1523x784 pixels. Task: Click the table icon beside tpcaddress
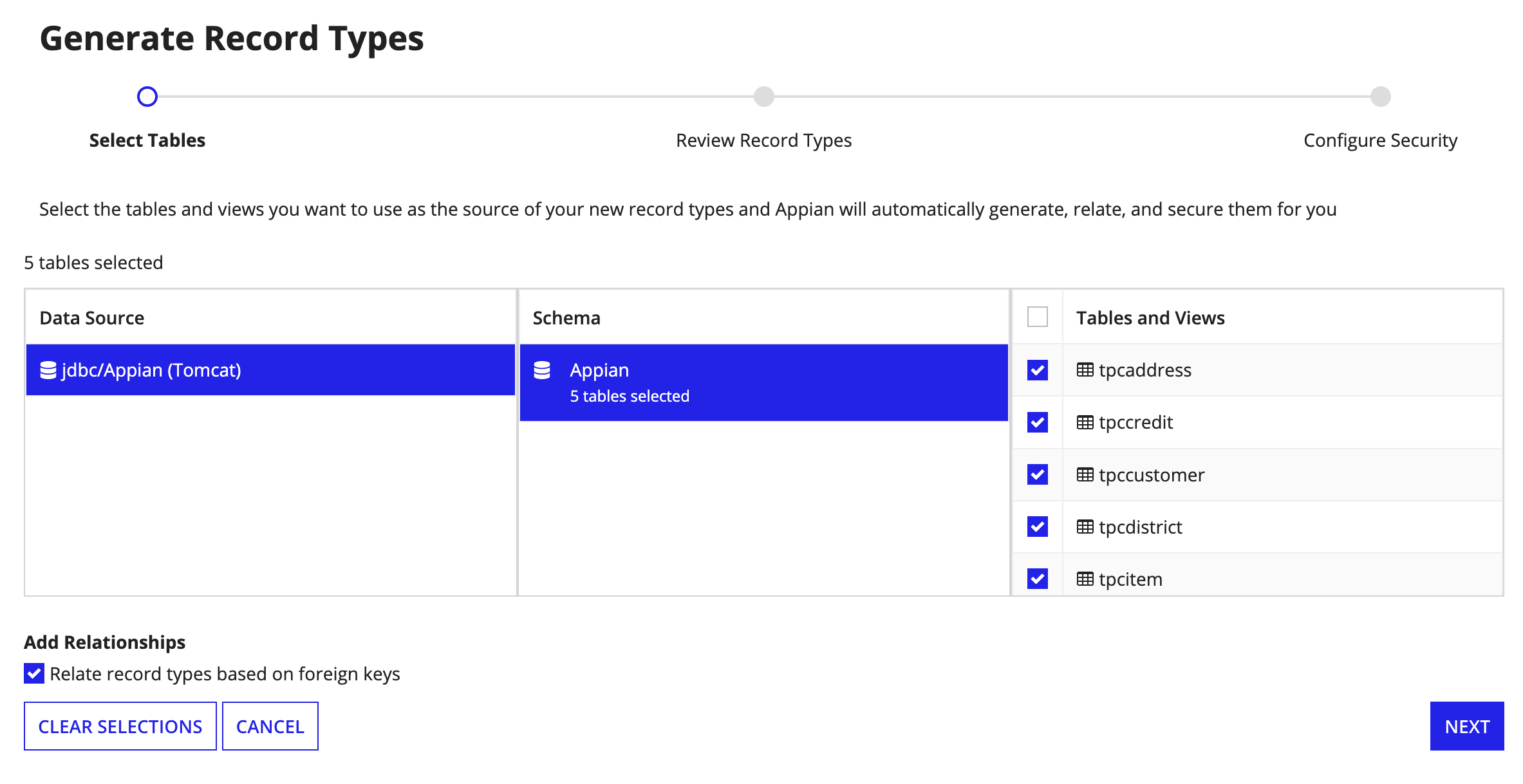(1085, 370)
